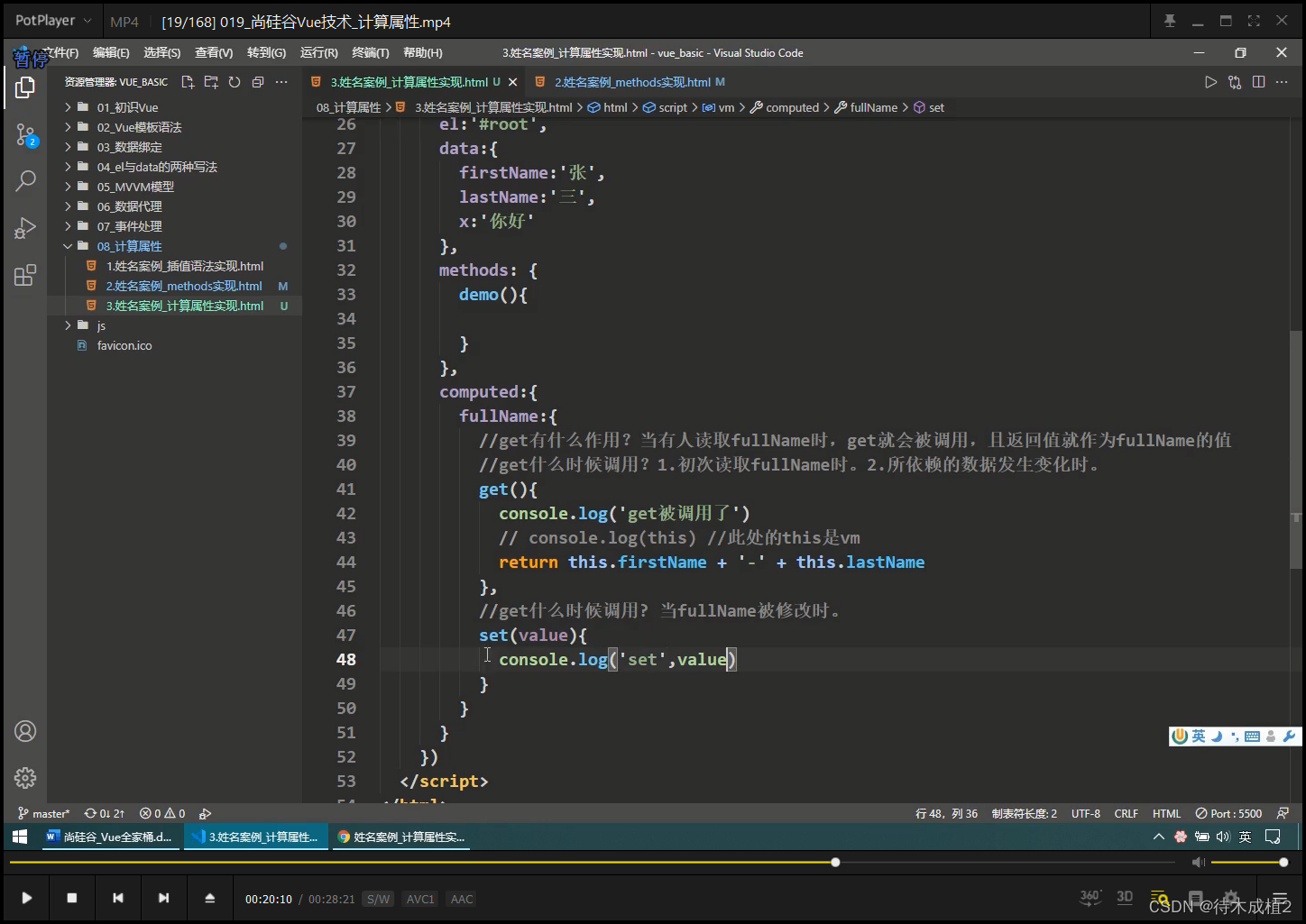
Task: Open the Source Control view icon
Action: 25,136
